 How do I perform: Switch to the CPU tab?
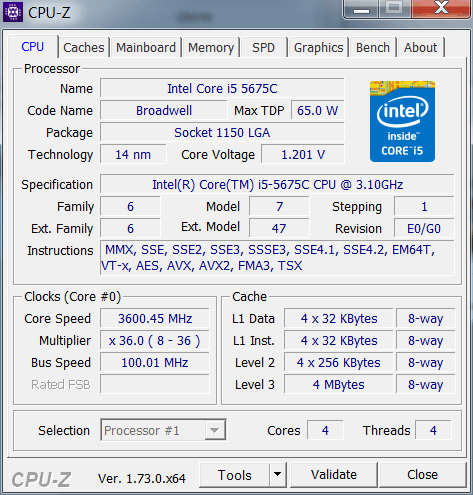click(x=33, y=47)
